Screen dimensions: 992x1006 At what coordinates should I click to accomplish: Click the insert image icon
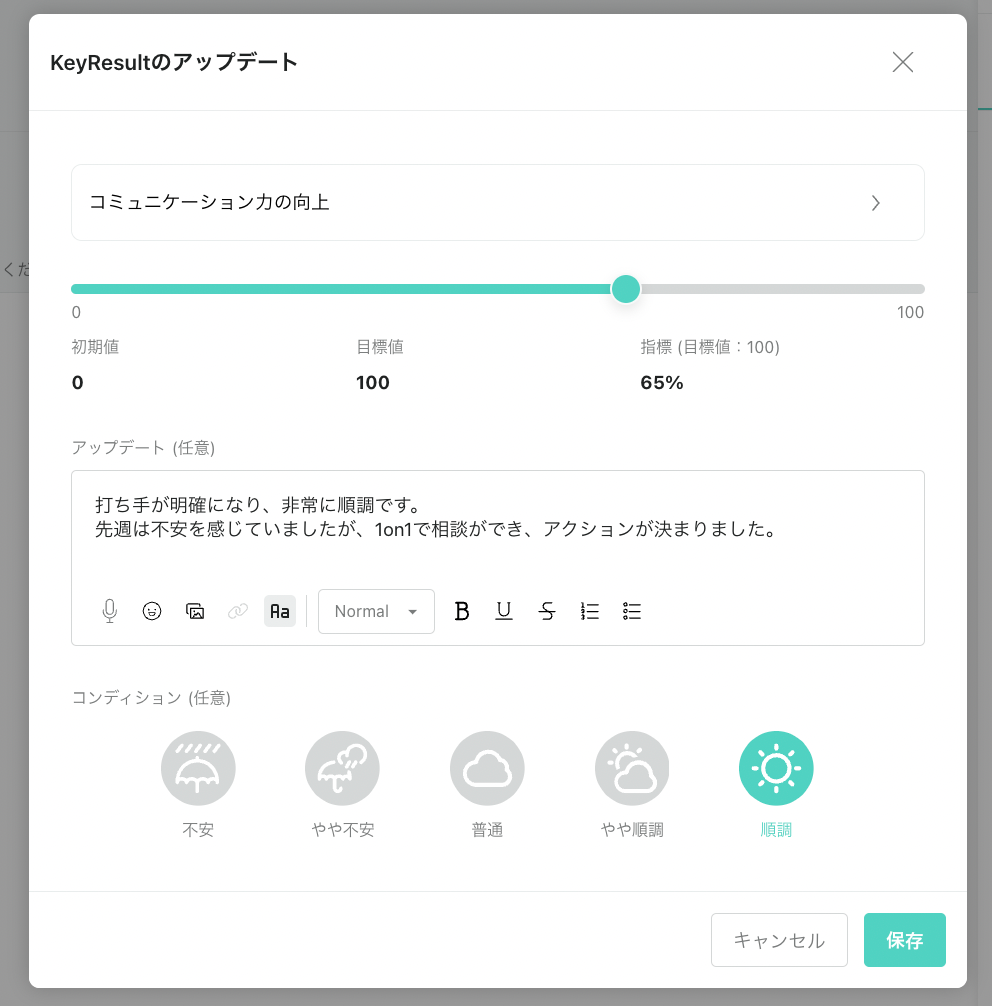point(195,611)
